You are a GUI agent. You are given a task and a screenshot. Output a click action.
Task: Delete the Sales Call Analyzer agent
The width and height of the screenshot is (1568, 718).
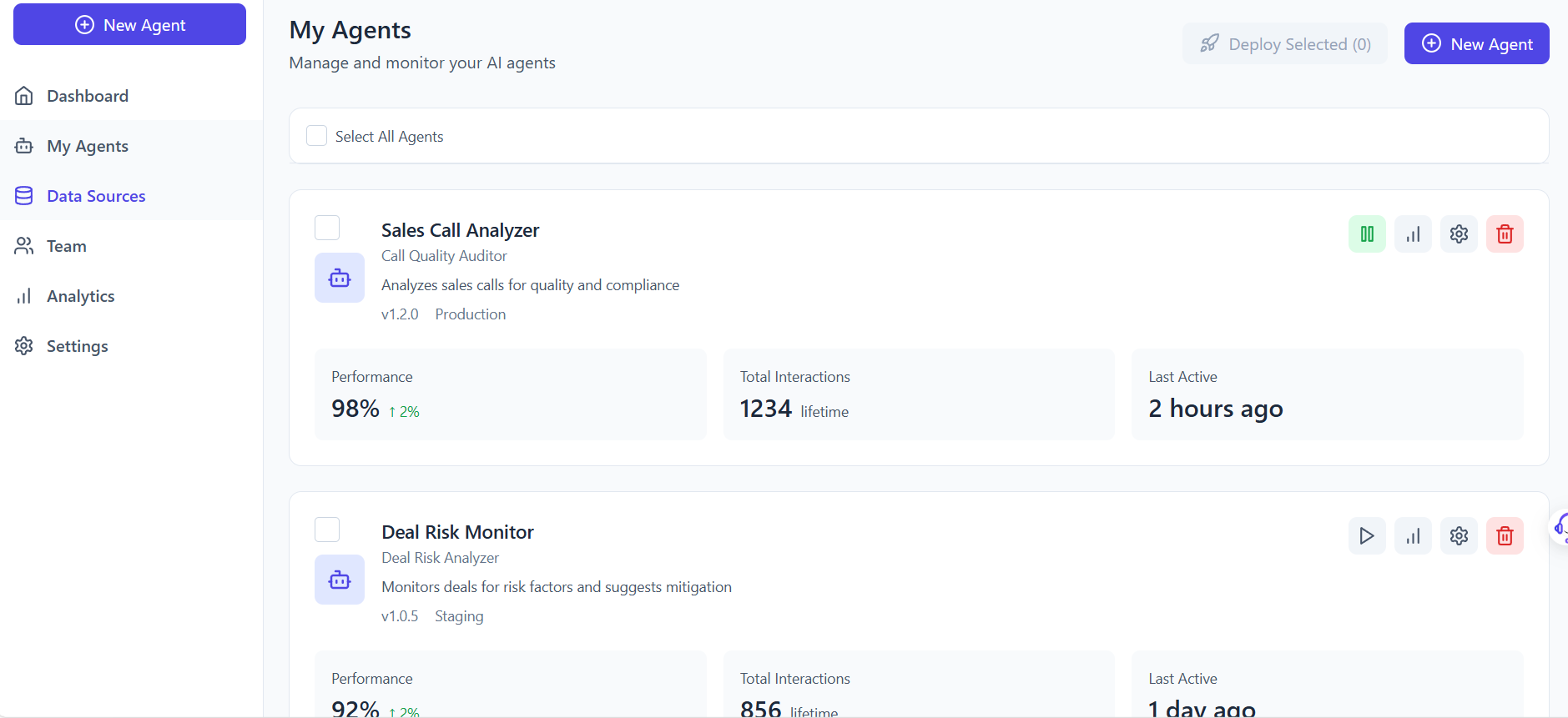[x=1504, y=234]
